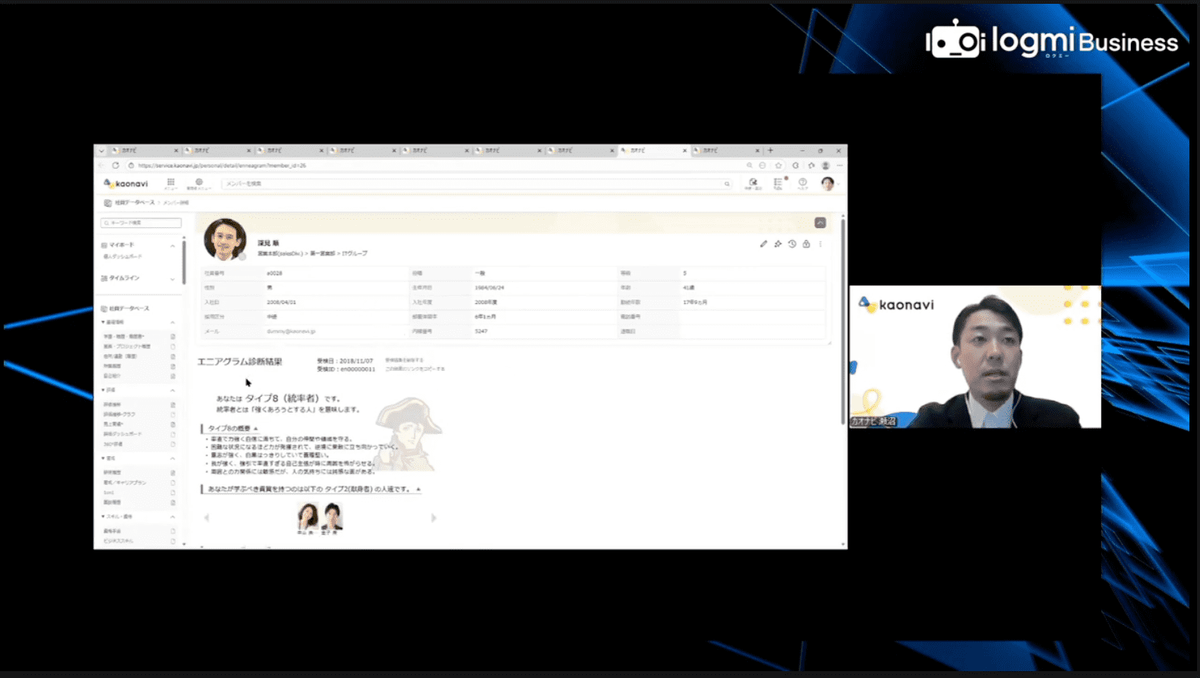1200x678 pixels.
Task: Open the user avatar account dropdown
Action: coord(827,183)
